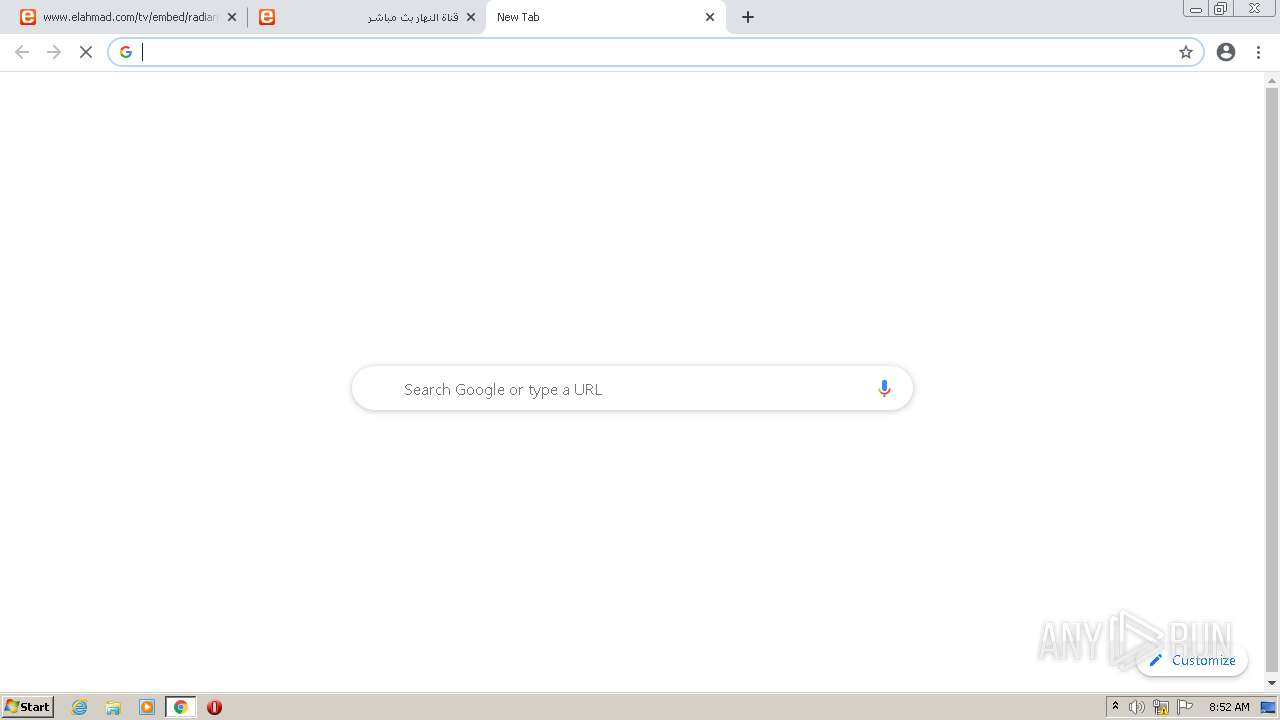Open Chrome's three-dot menu

point(1258,52)
